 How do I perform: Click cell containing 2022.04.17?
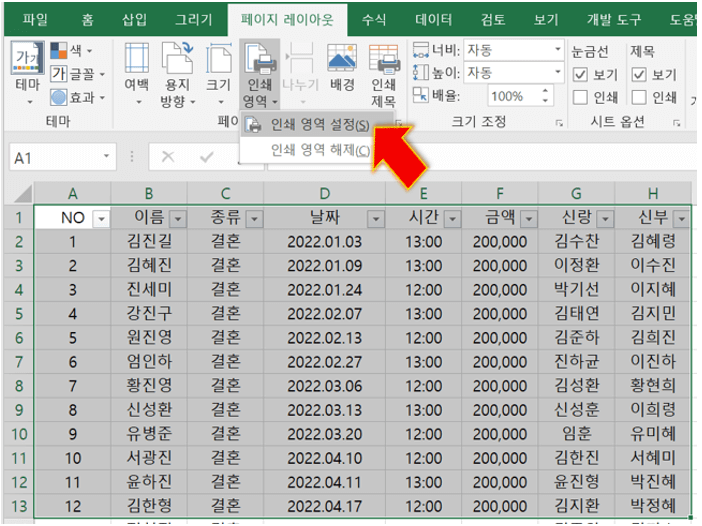click(x=325, y=506)
